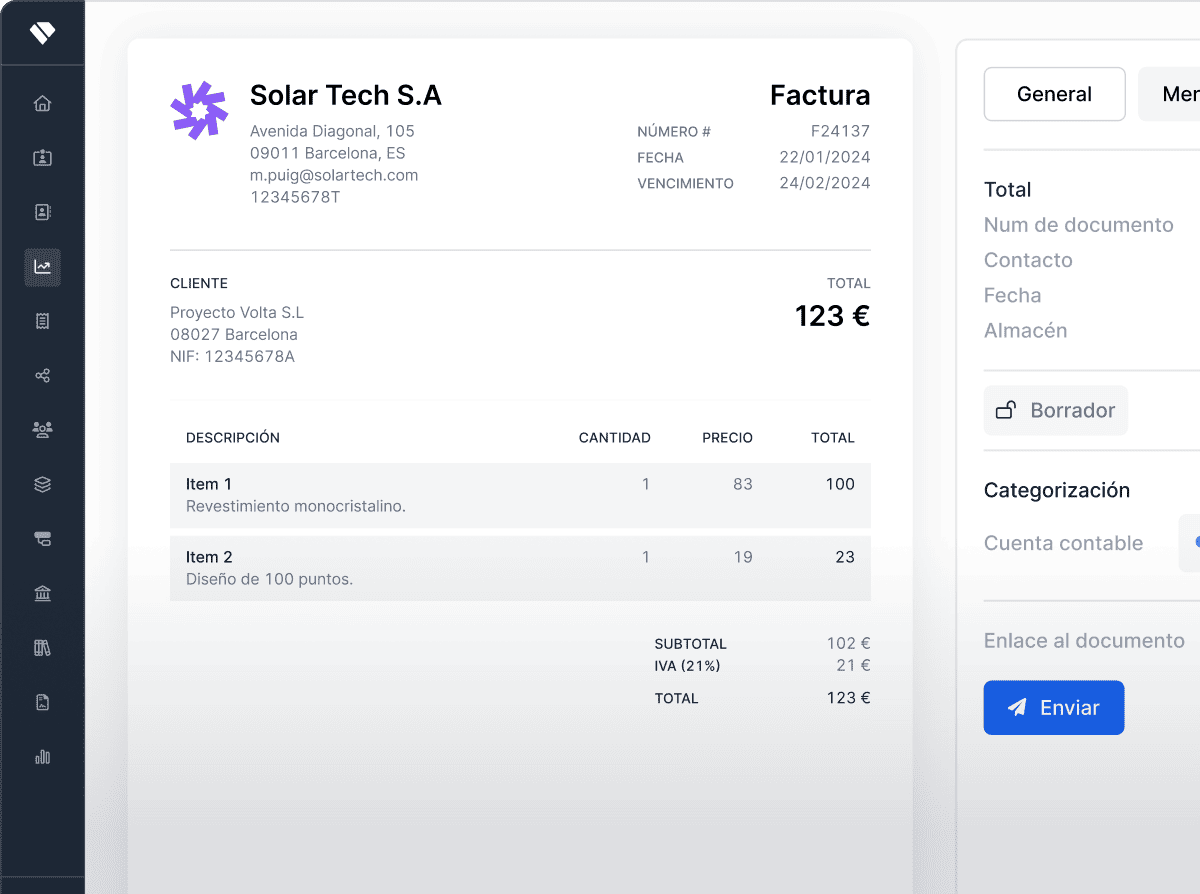Click the Item 2 price 19
The image size is (1200, 894).
click(742, 557)
